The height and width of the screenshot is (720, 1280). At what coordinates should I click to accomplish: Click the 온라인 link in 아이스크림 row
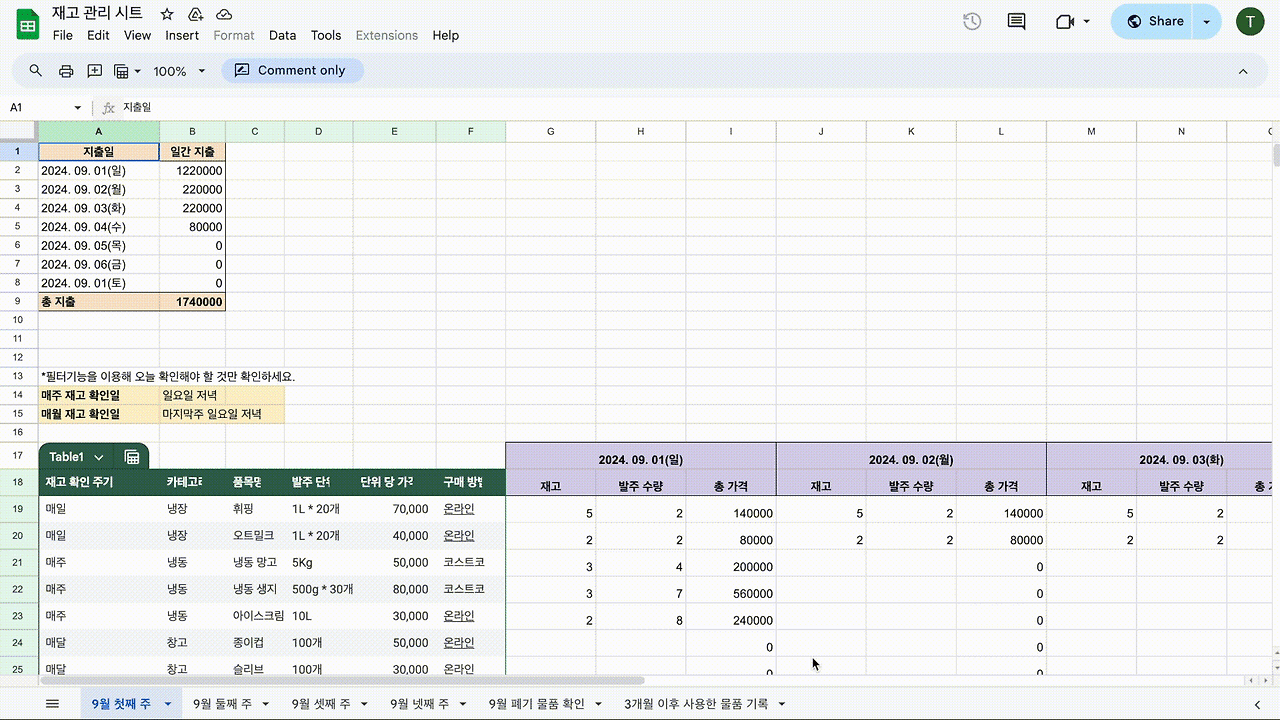(459, 616)
